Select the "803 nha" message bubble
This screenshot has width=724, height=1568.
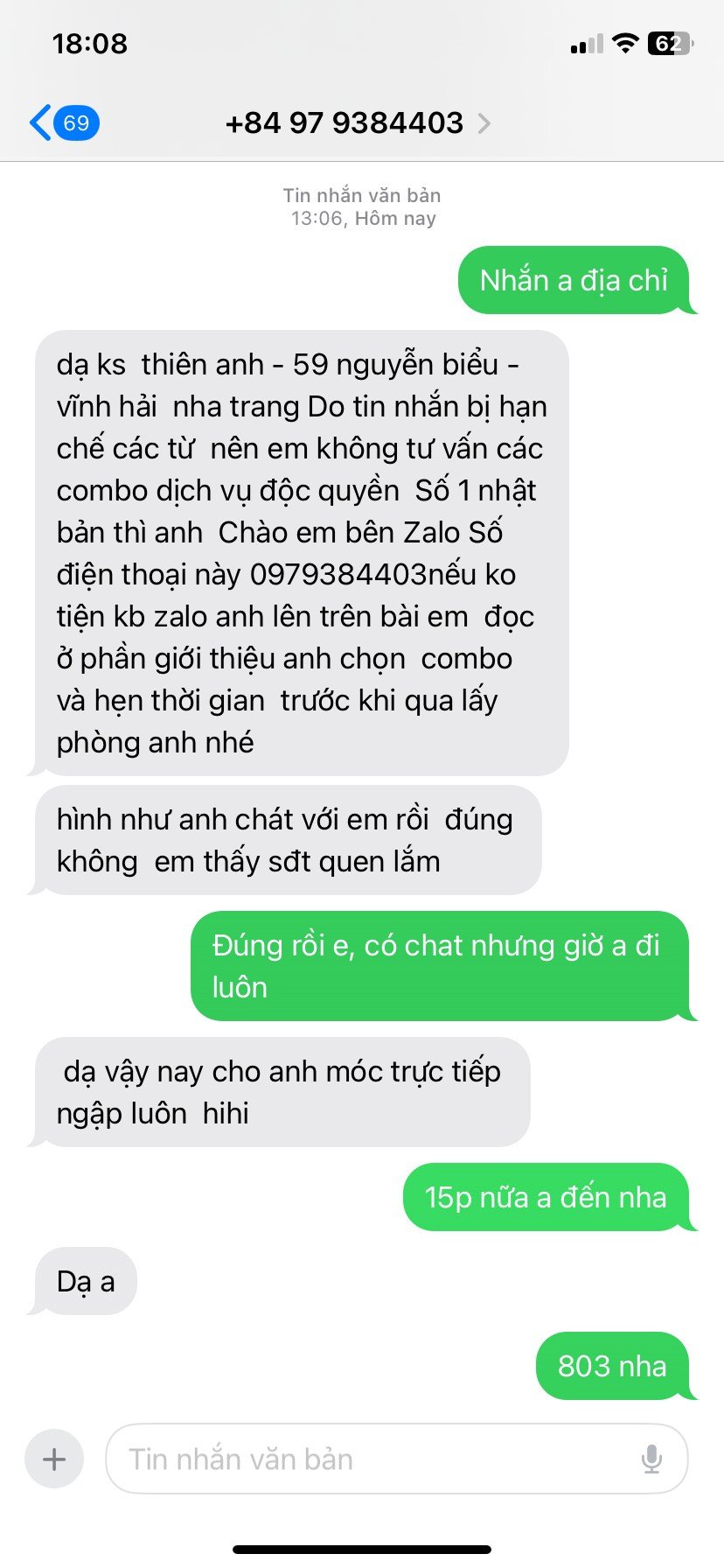pyautogui.click(x=613, y=1366)
